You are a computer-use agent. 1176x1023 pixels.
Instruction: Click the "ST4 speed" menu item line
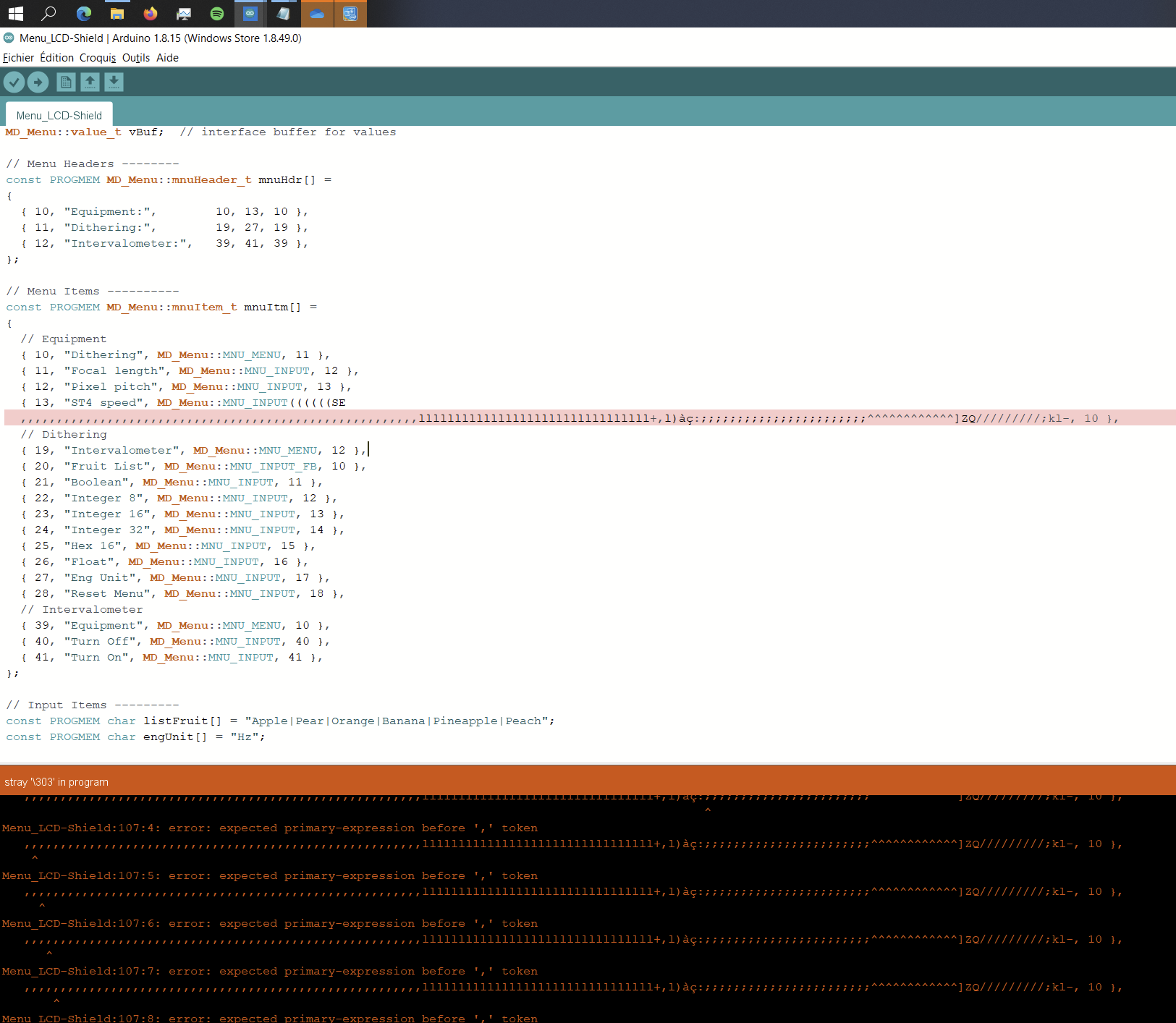tap(183, 403)
